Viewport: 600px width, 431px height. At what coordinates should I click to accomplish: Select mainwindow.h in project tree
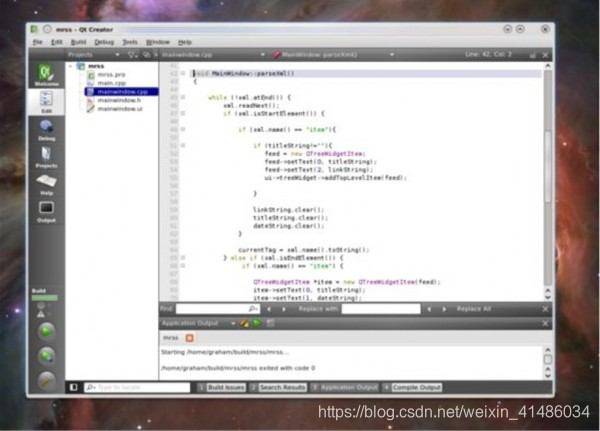(x=119, y=100)
